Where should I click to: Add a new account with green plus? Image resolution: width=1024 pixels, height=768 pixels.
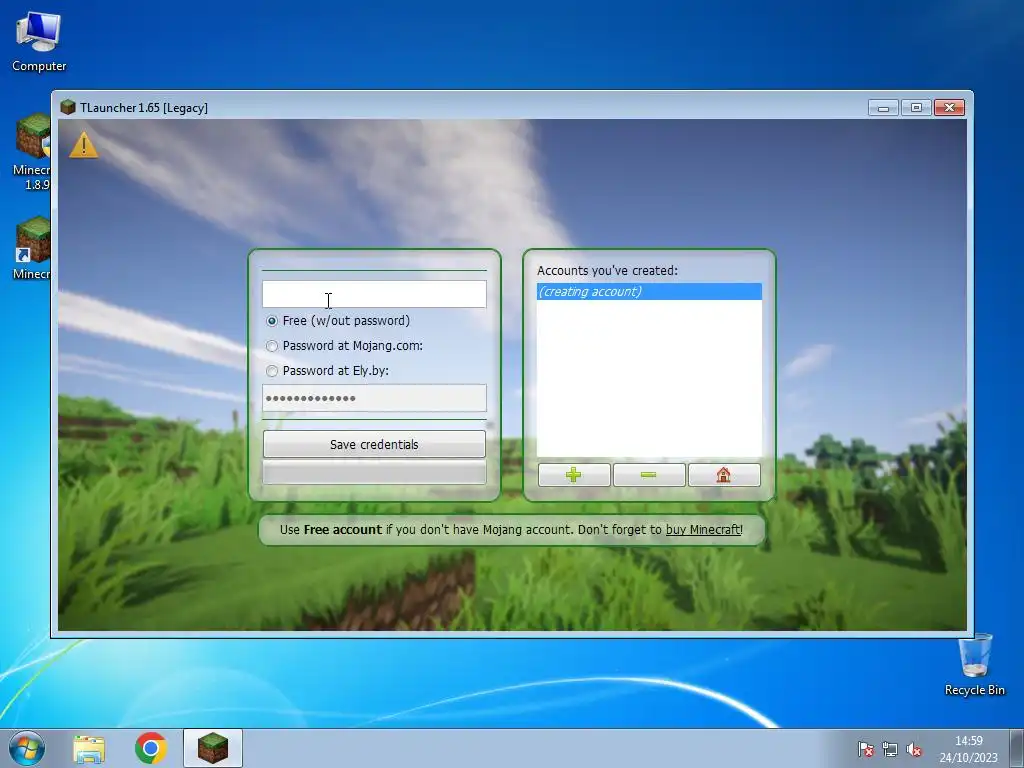coord(574,475)
